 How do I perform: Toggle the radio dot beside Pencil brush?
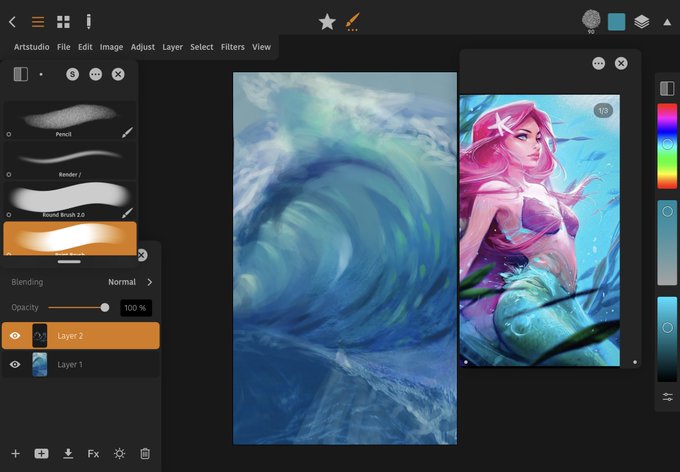[x=9, y=134]
